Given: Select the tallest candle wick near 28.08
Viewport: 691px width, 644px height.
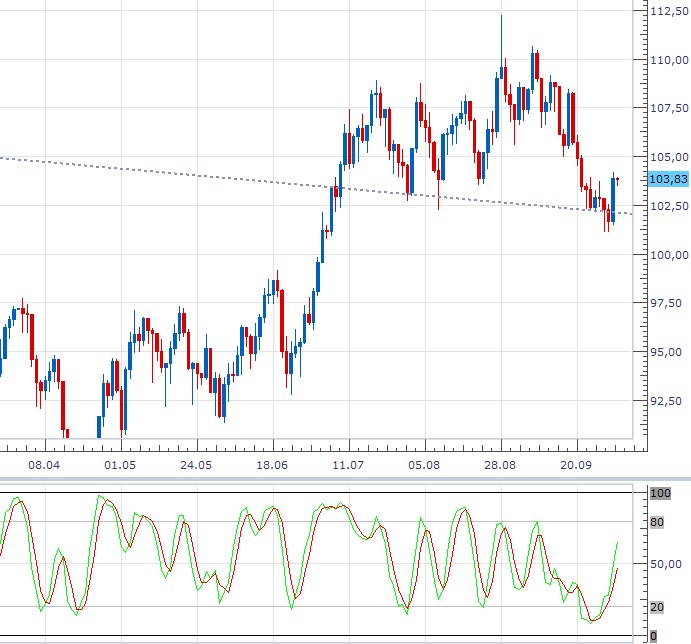Looking at the screenshot, I should pos(502,41).
